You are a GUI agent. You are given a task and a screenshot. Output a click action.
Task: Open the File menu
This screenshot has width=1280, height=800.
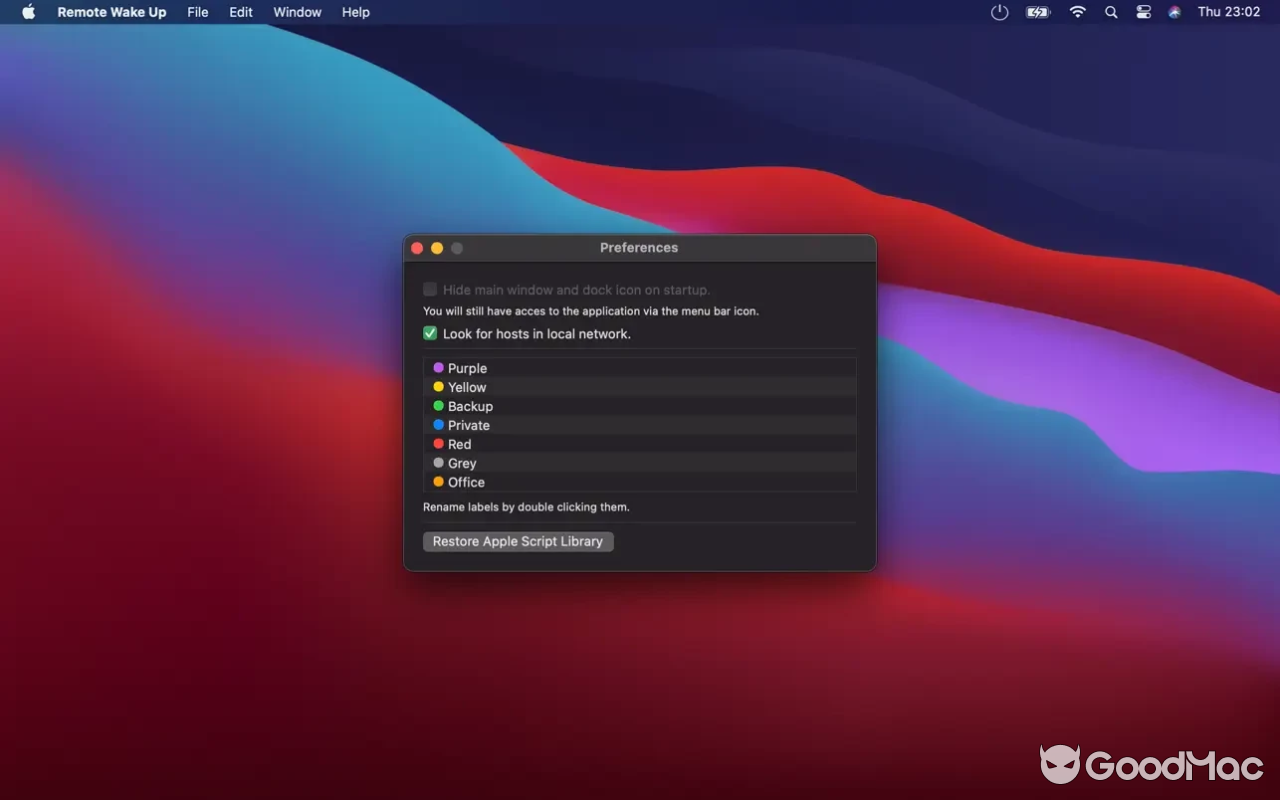[x=197, y=12]
